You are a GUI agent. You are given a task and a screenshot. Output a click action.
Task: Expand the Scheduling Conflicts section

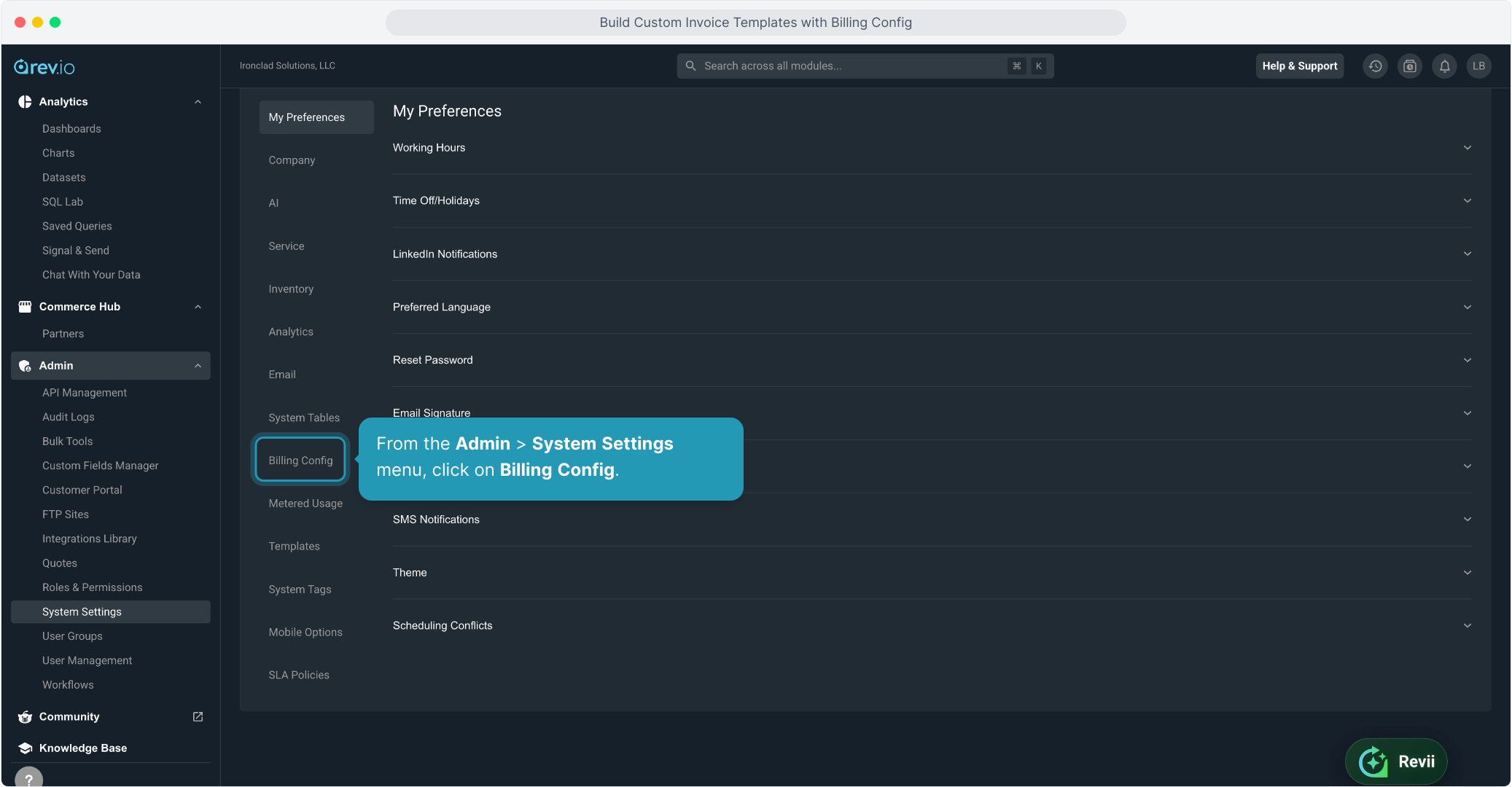(932, 626)
